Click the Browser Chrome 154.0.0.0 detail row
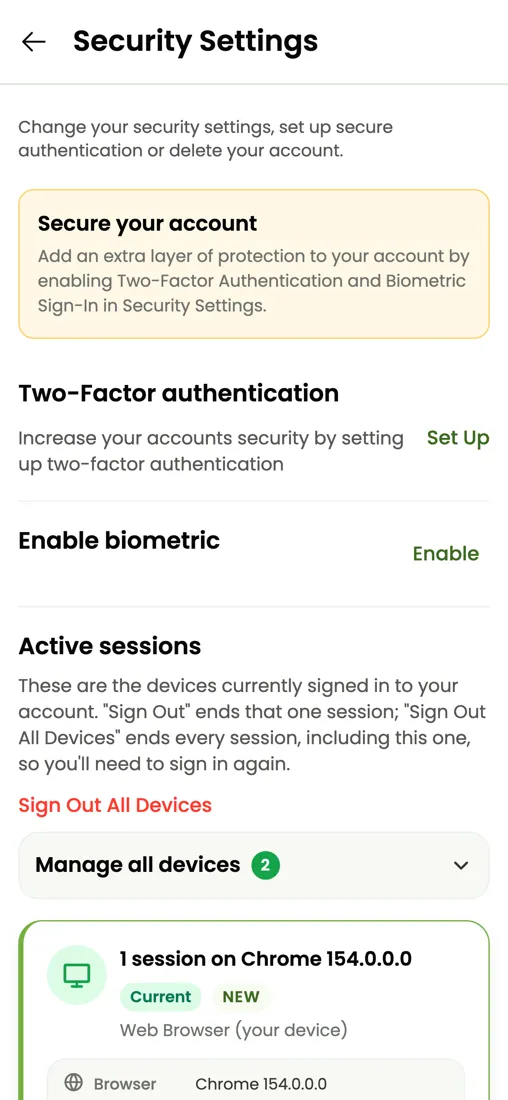 (256, 1082)
